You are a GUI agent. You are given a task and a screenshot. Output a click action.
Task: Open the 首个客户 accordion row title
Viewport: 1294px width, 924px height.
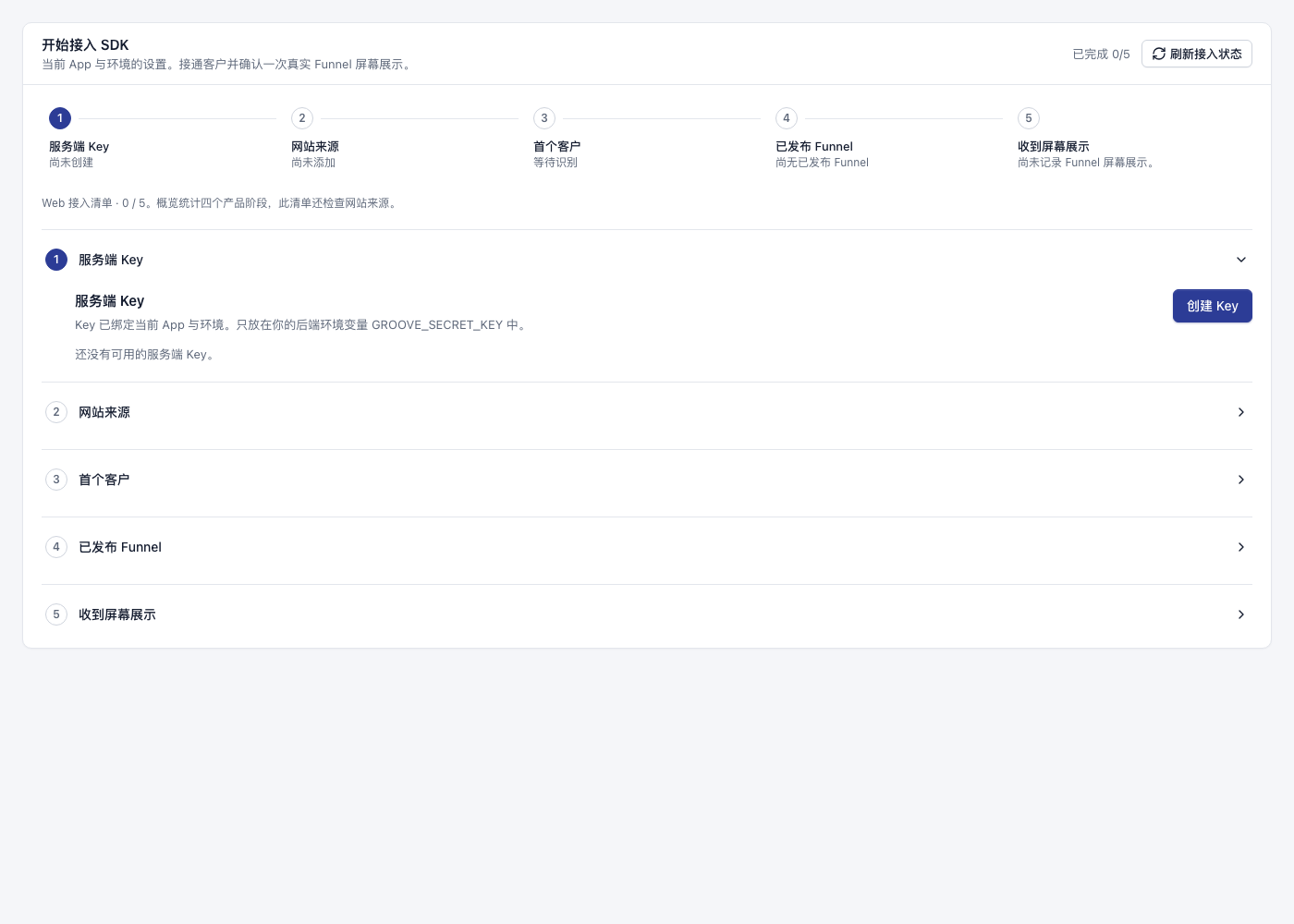click(x=104, y=480)
